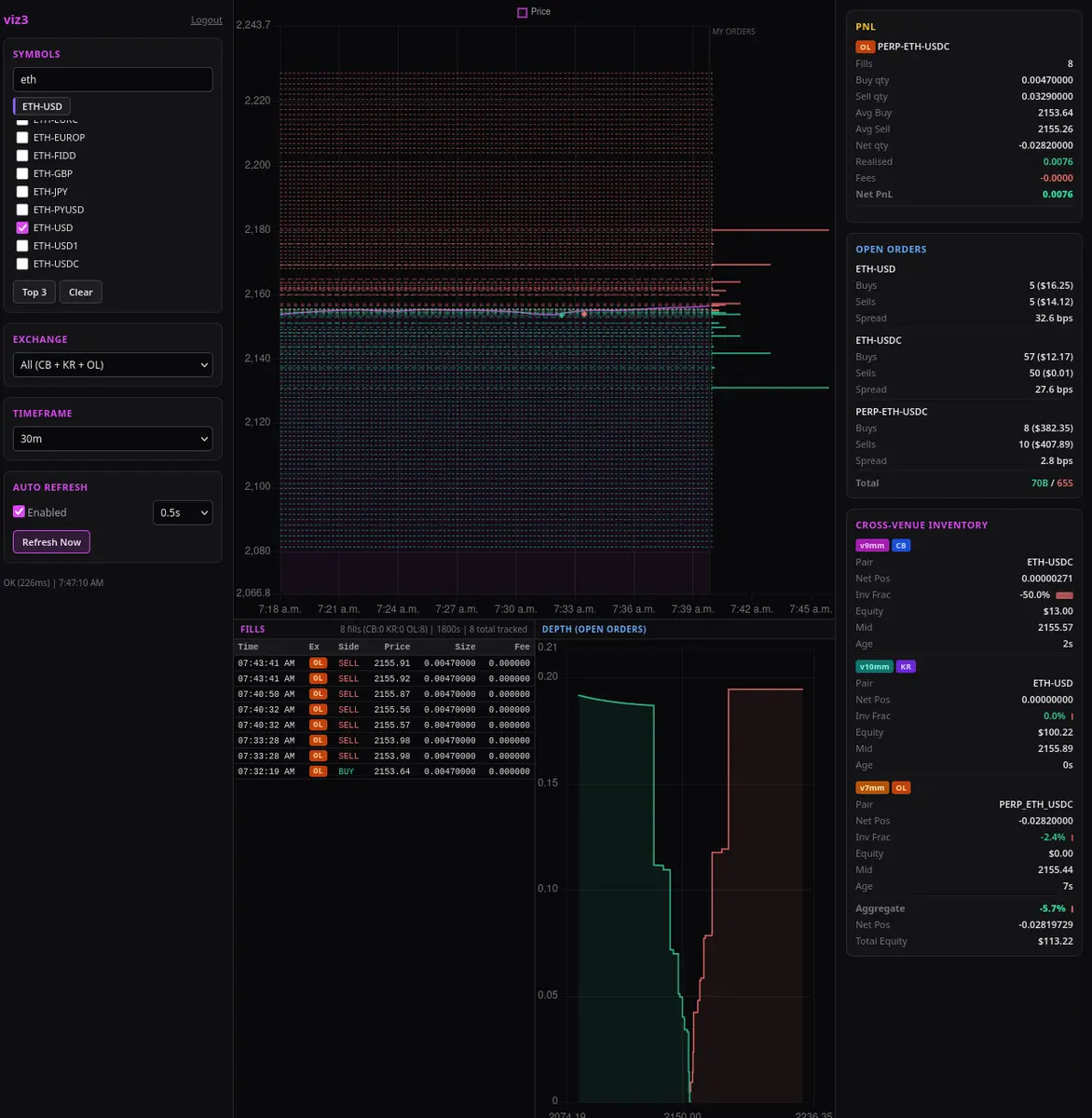
Task: Remove the ETH-USD selected symbol tag
Action: pyautogui.click(x=42, y=106)
